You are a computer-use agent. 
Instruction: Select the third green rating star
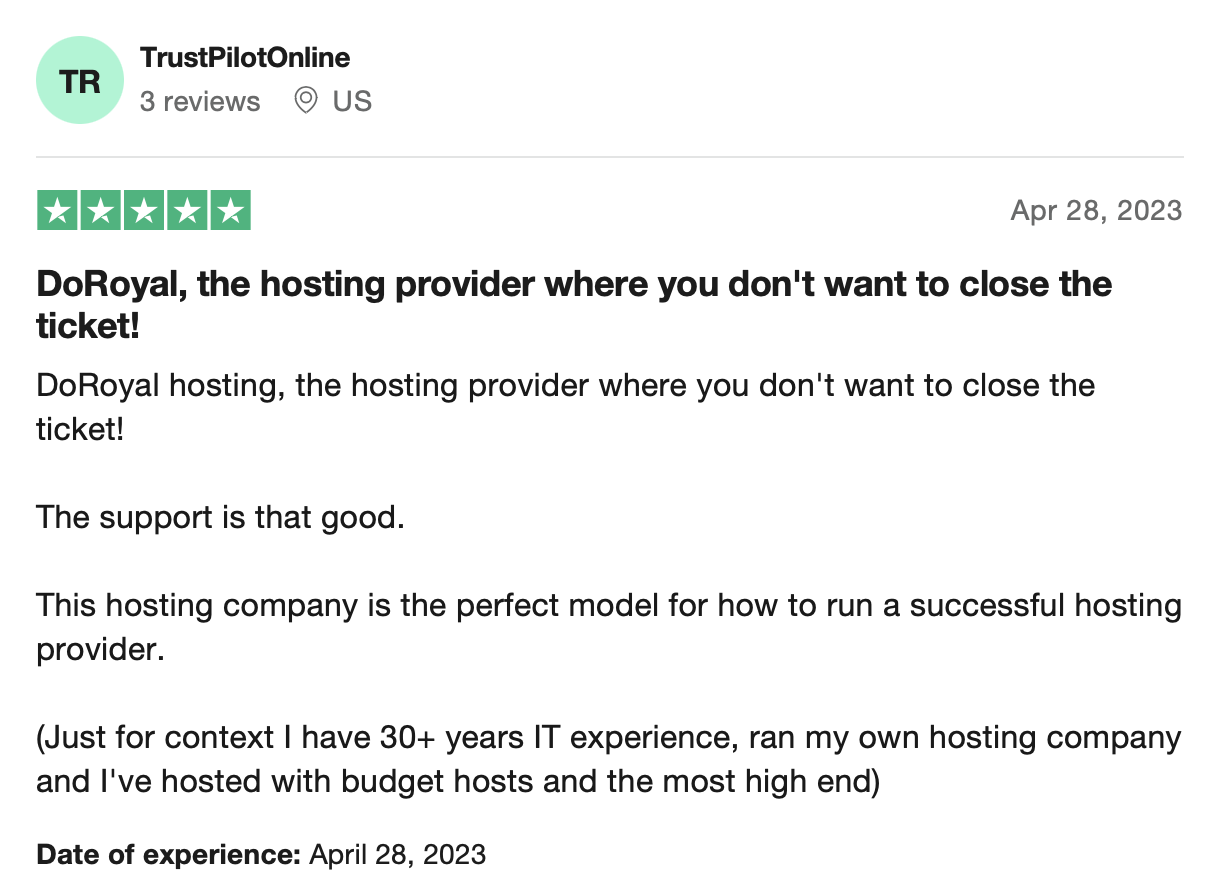[x=144, y=211]
